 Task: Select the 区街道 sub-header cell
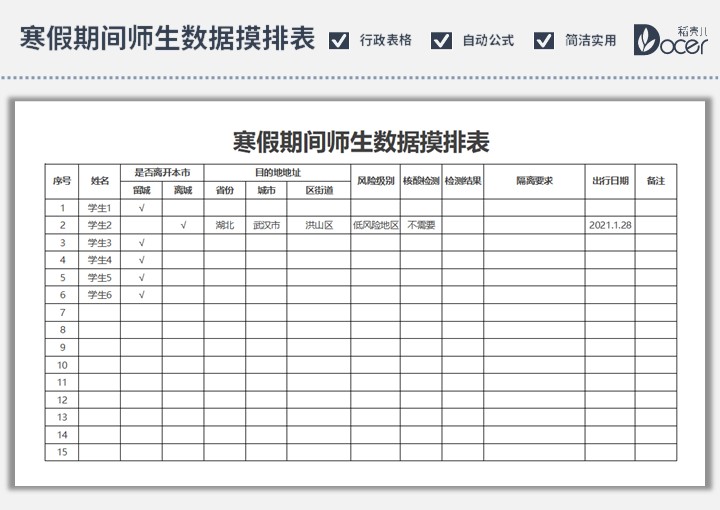point(319,190)
